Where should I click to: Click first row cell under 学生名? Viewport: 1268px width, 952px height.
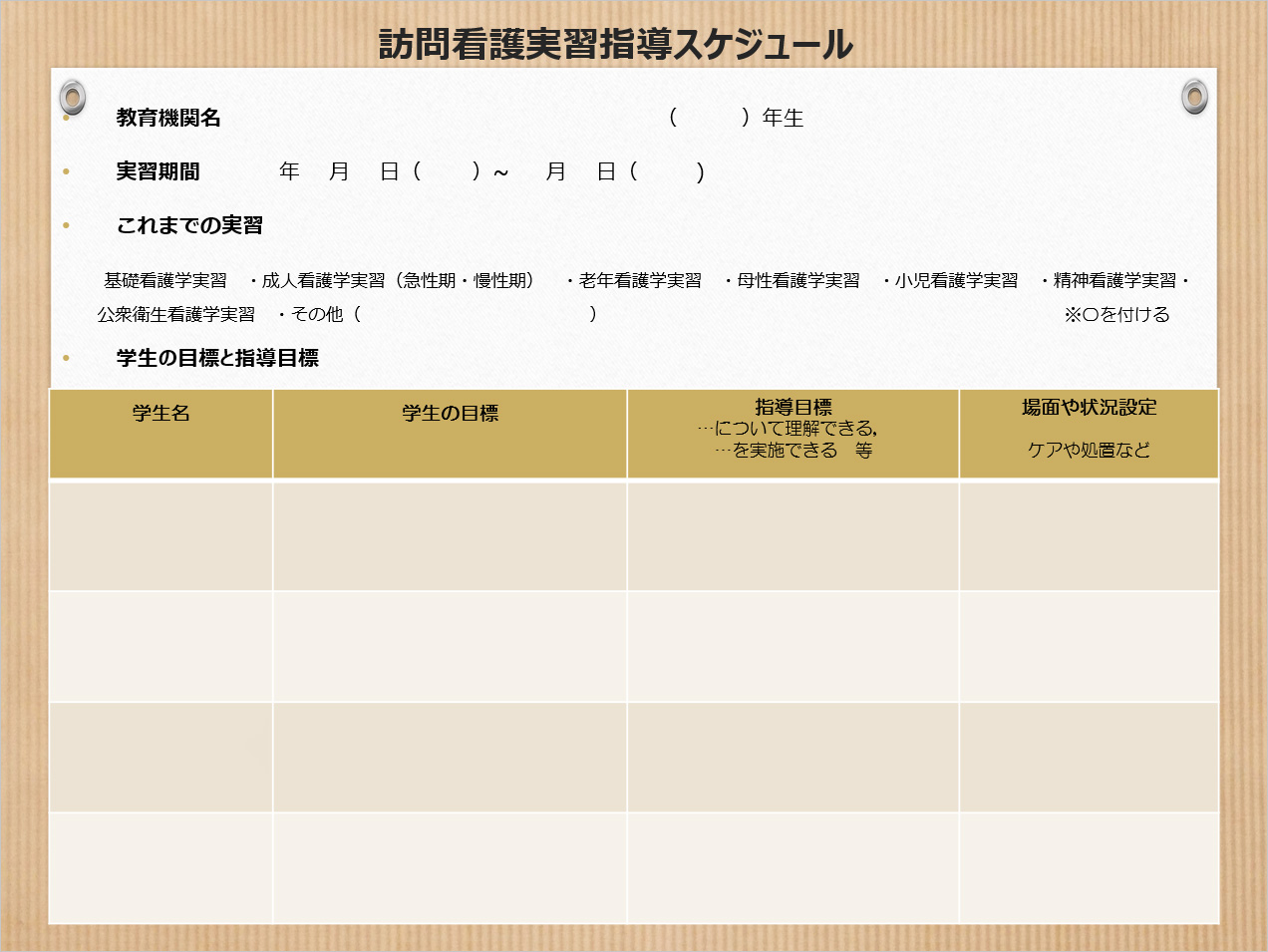click(160, 535)
